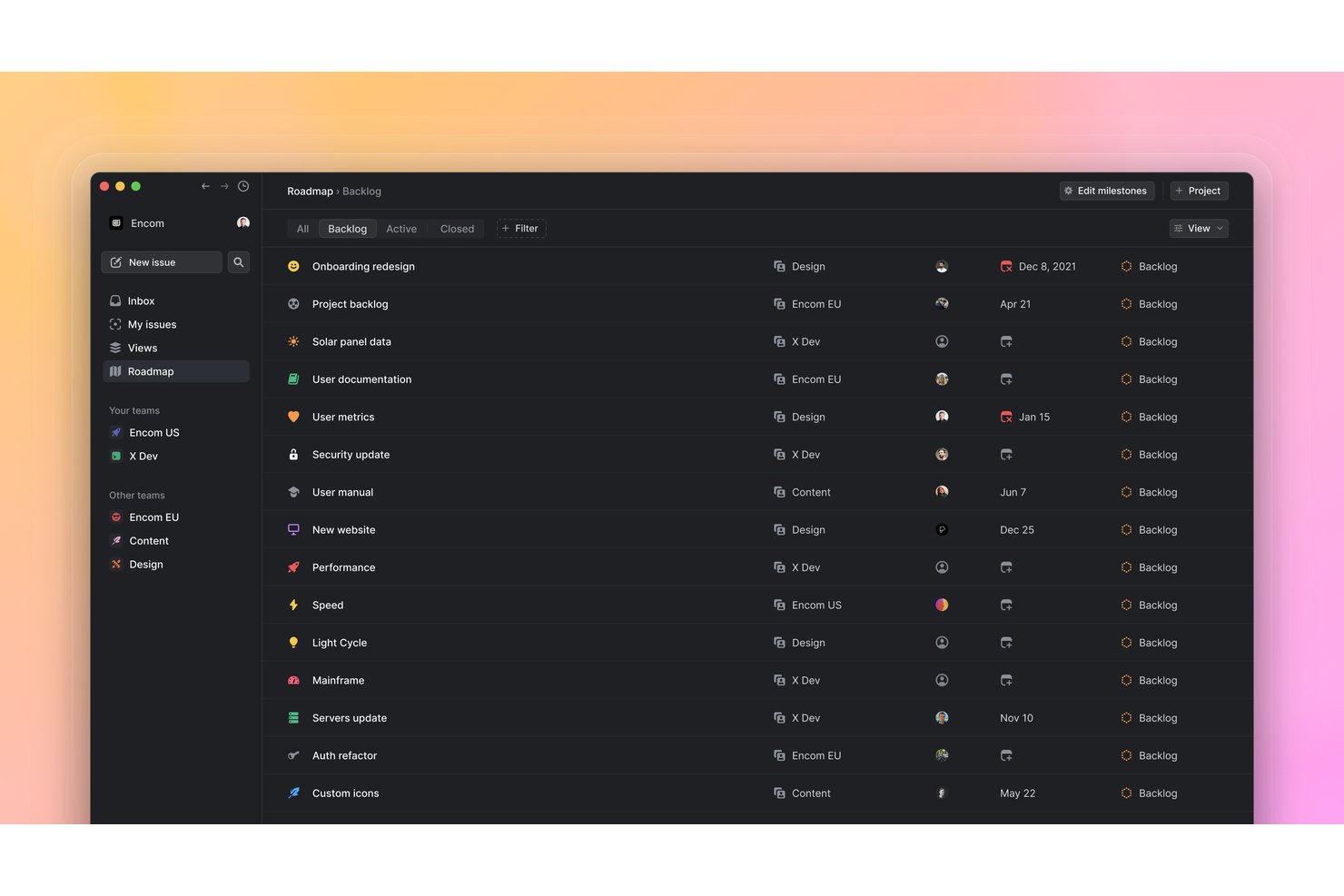
Task: Select the Backlog tab
Action: pos(347,229)
